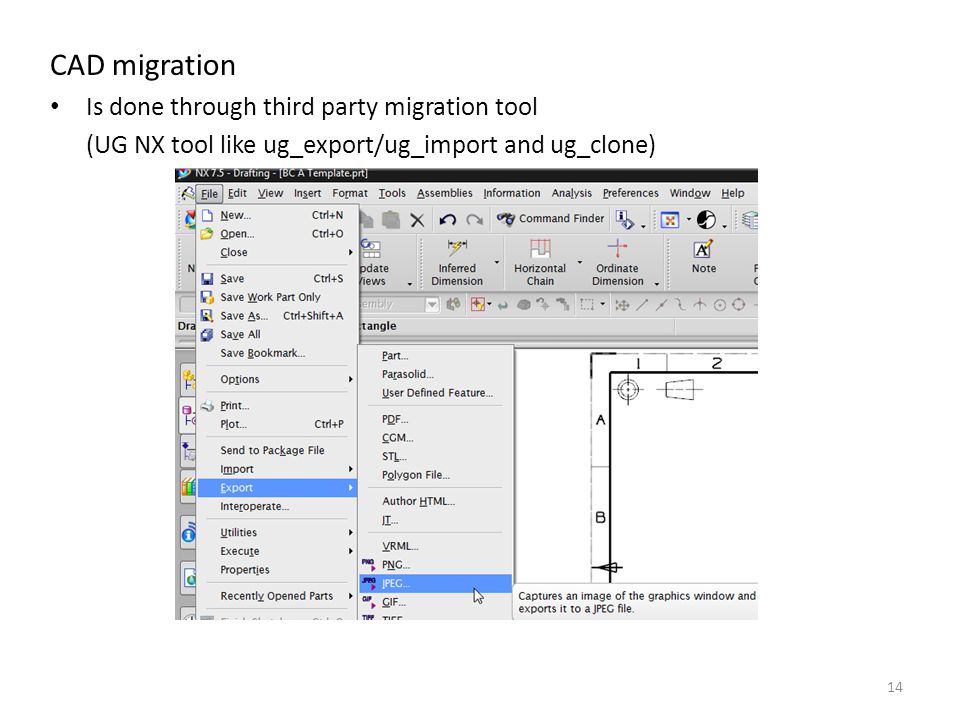This screenshot has height=720, width=960.
Task: Export as VRML...
Action: coord(400,546)
